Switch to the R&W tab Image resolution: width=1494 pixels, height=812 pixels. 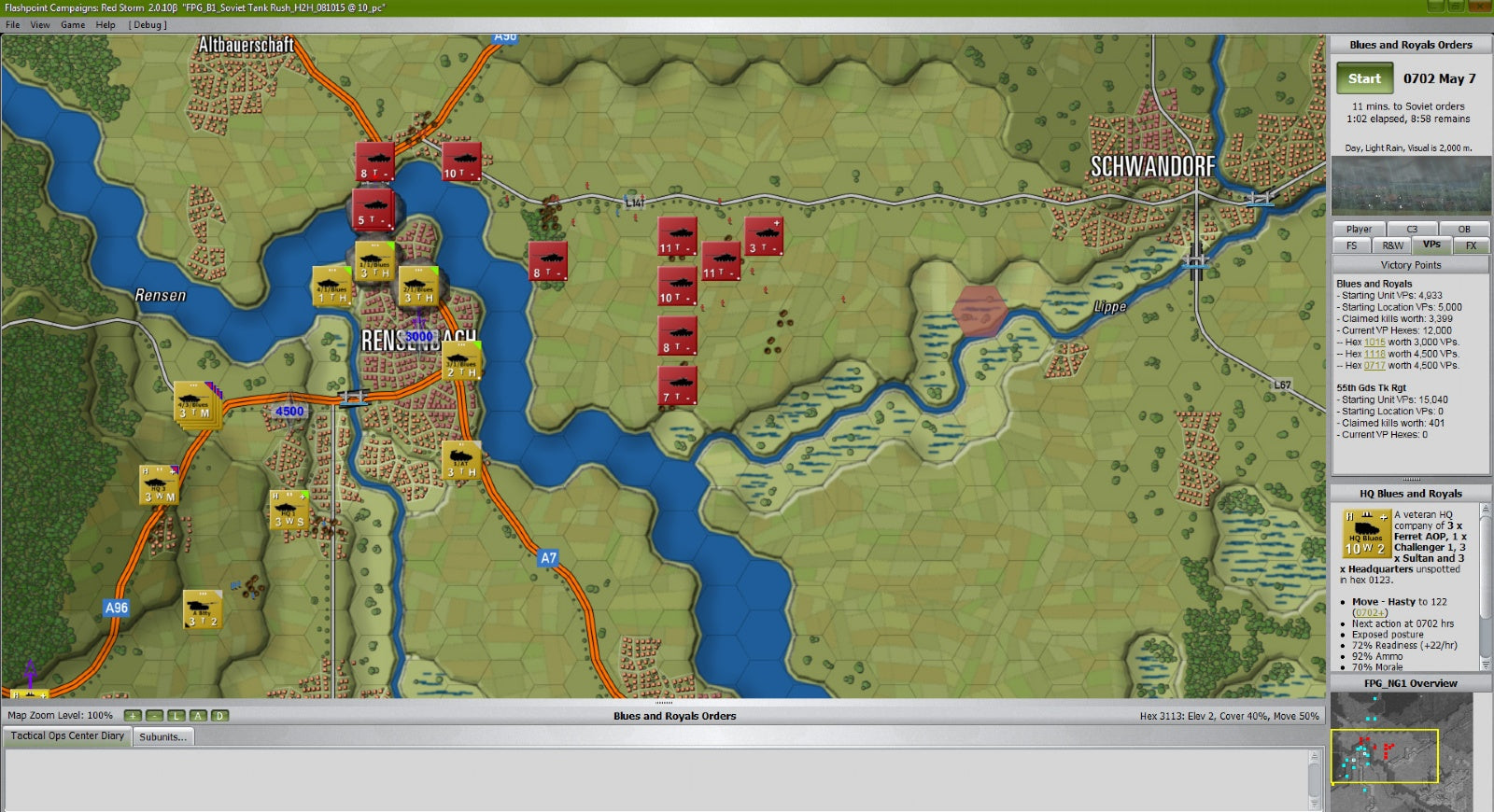(x=1392, y=245)
